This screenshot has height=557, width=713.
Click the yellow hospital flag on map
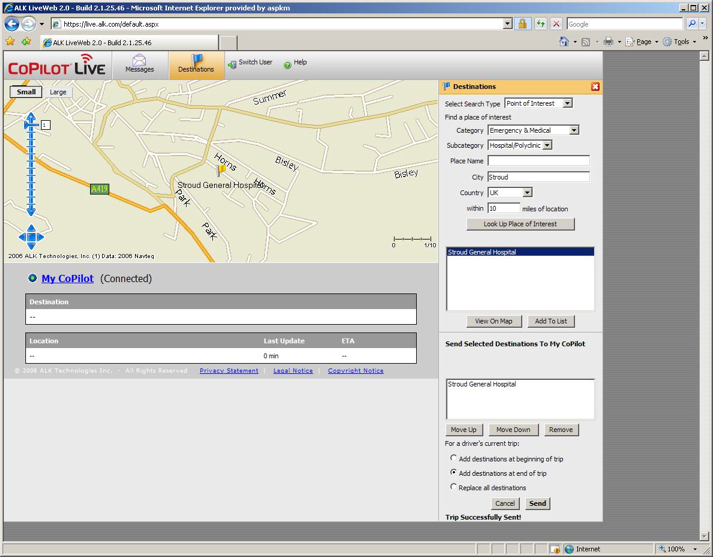(221, 171)
